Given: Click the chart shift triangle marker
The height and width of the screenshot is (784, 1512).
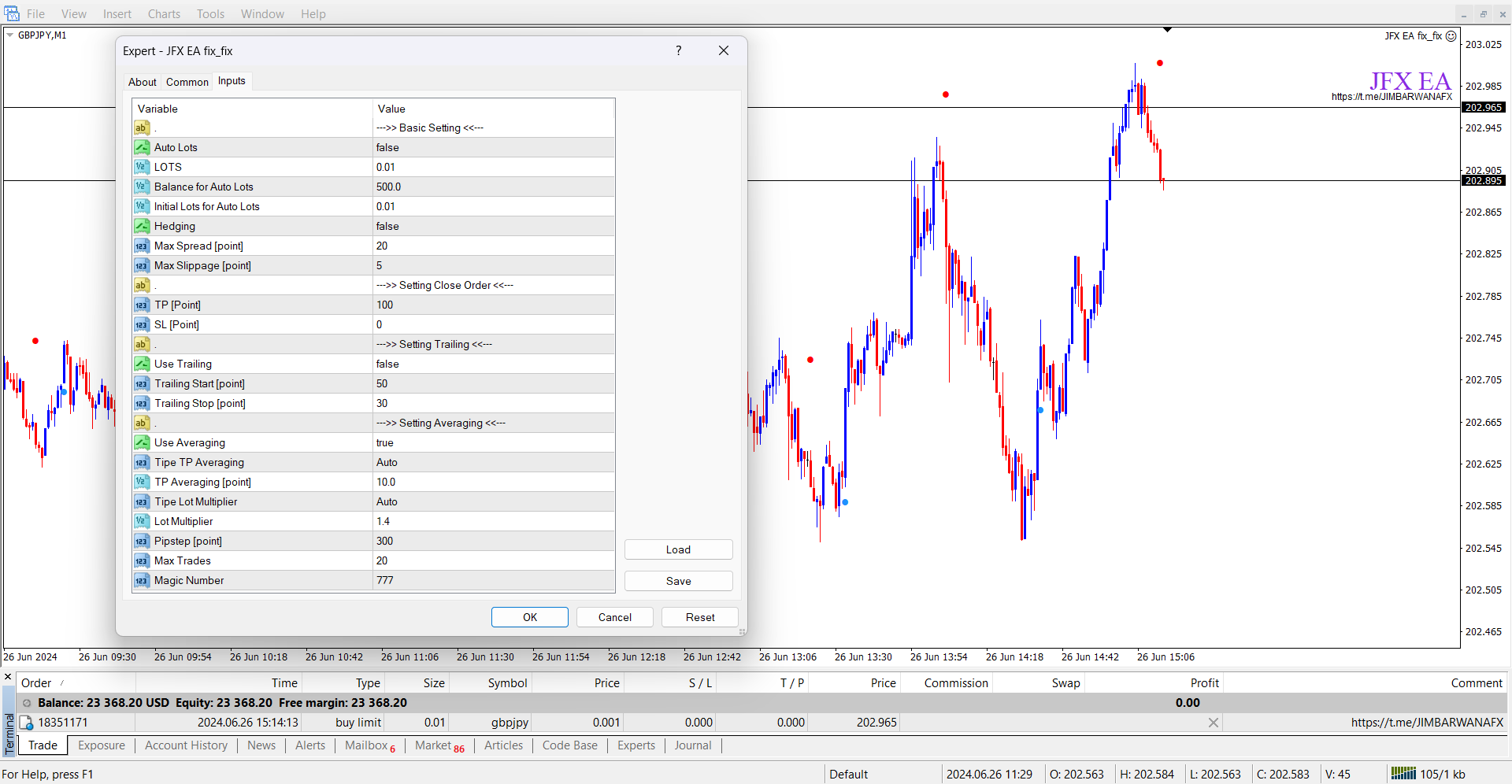Looking at the screenshot, I should coord(1167,30).
